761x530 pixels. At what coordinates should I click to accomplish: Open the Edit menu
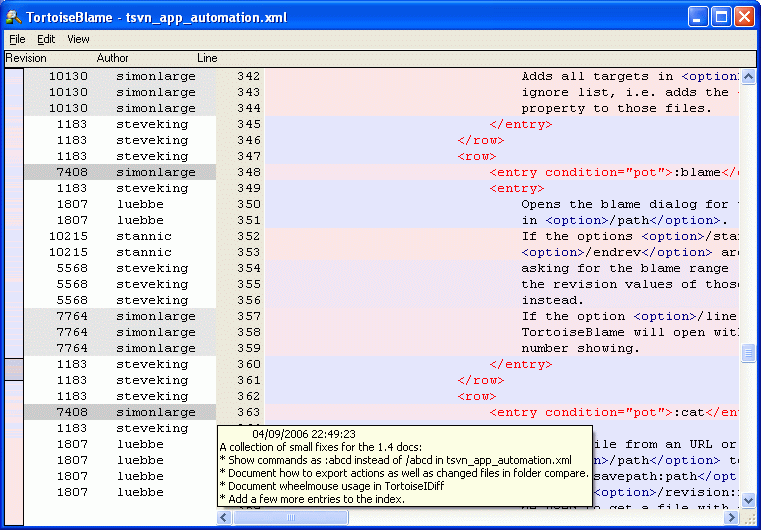(x=46, y=39)
